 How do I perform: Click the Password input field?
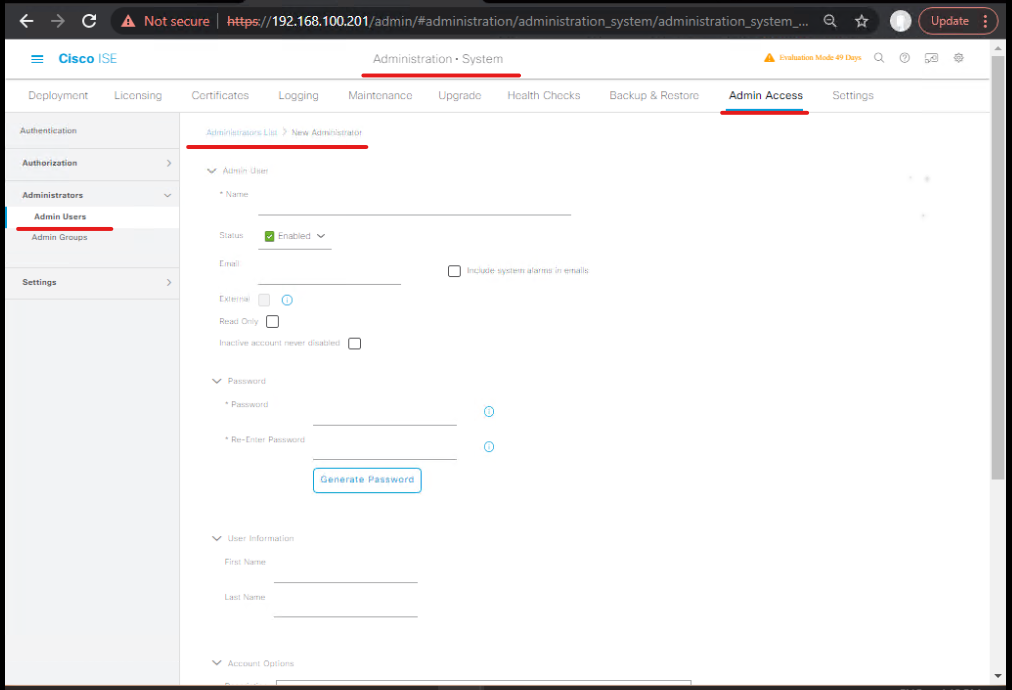[385, 416]
